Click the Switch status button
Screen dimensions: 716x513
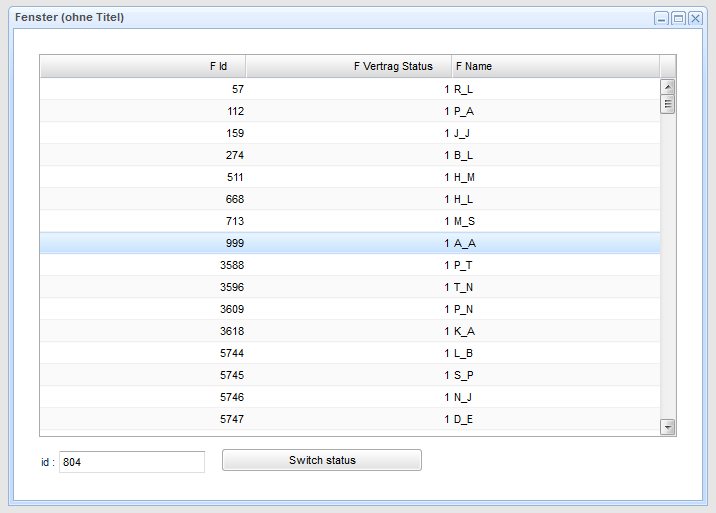pos(322,460)
